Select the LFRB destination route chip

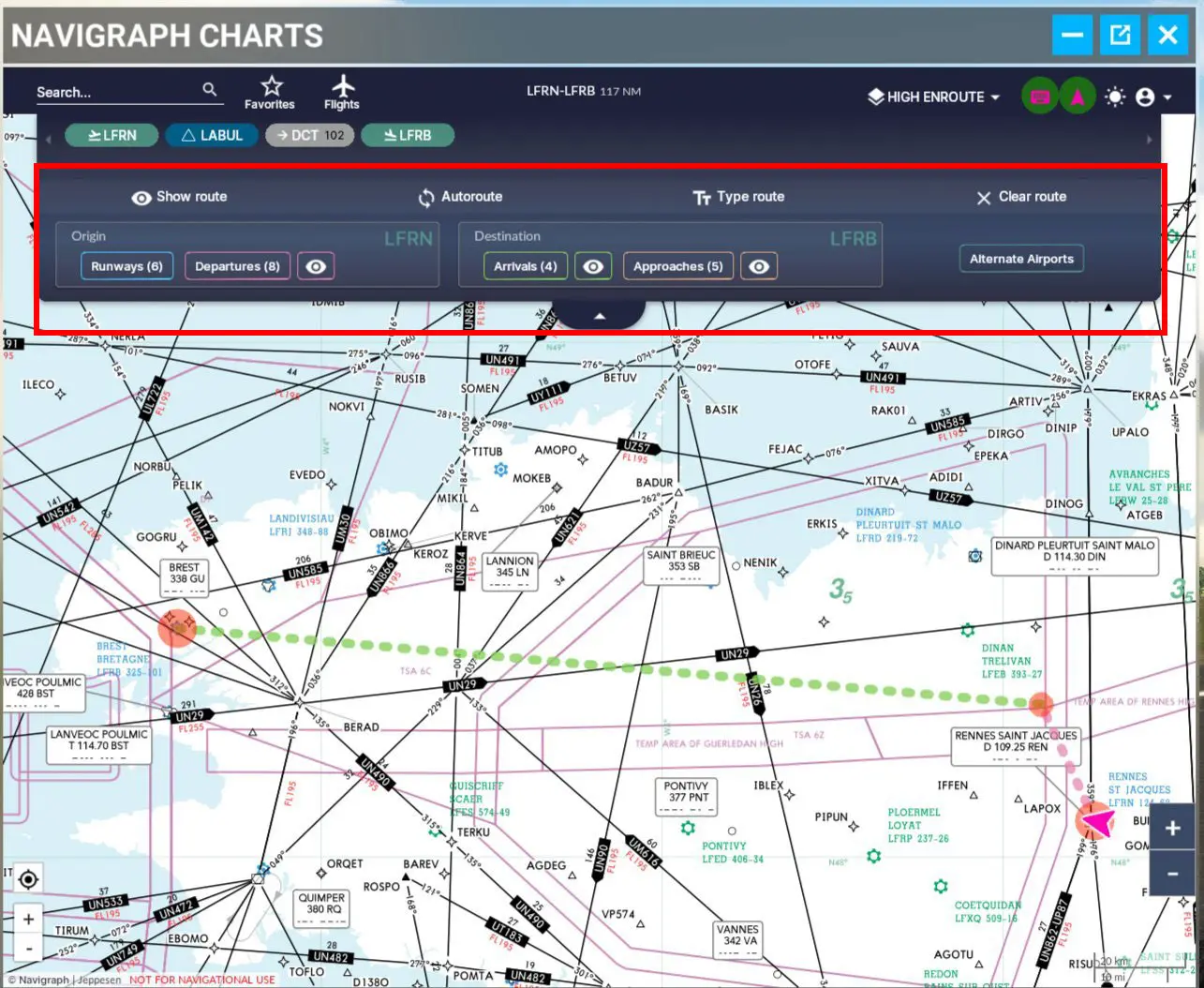point(408,135)
